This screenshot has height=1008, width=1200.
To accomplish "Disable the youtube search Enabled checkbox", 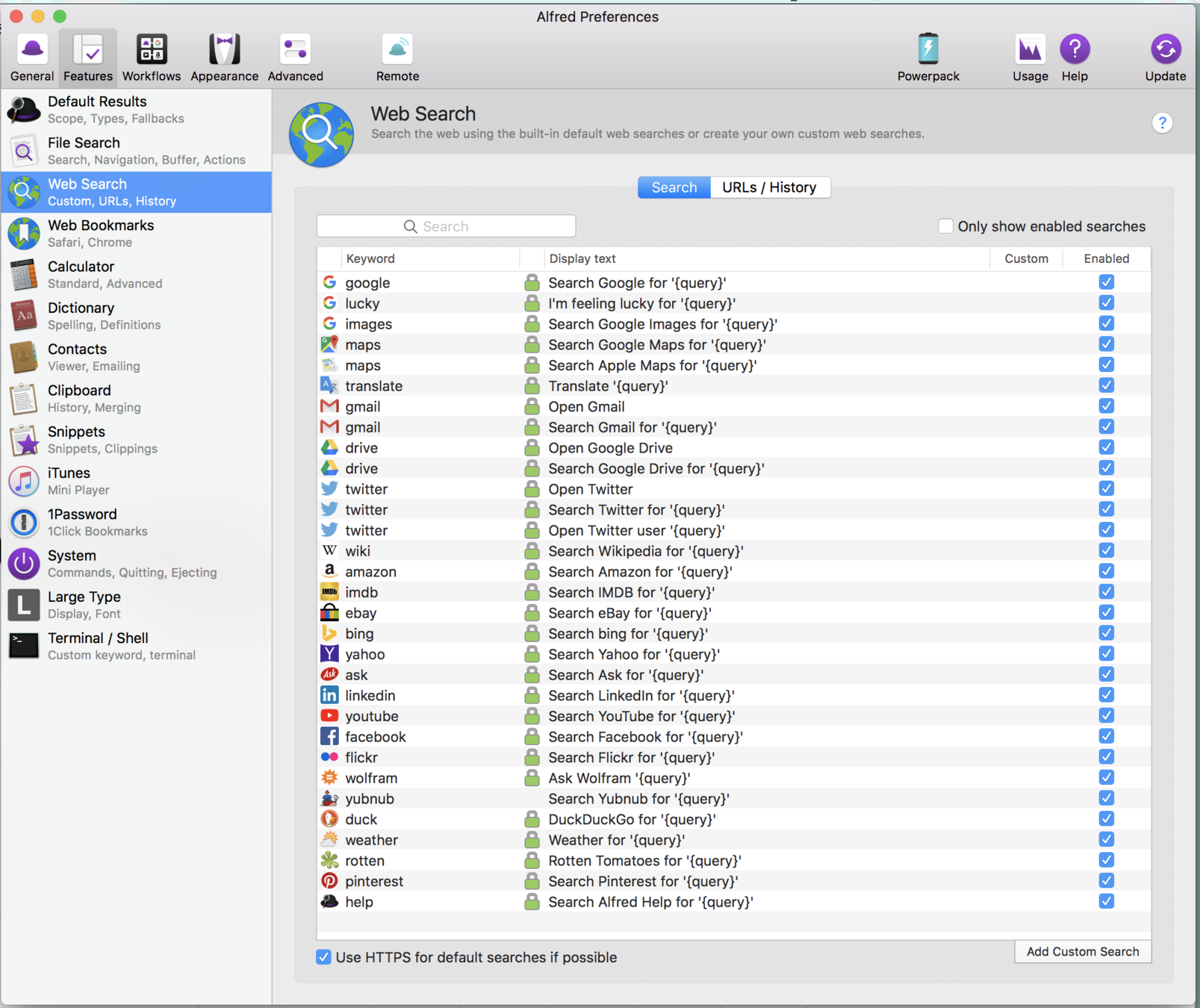I will point(1106,715).
